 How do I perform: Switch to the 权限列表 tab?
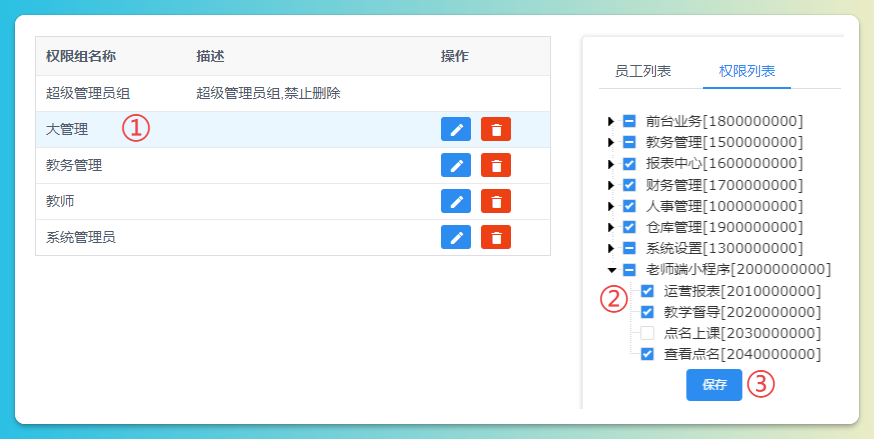tap(747, 71)
